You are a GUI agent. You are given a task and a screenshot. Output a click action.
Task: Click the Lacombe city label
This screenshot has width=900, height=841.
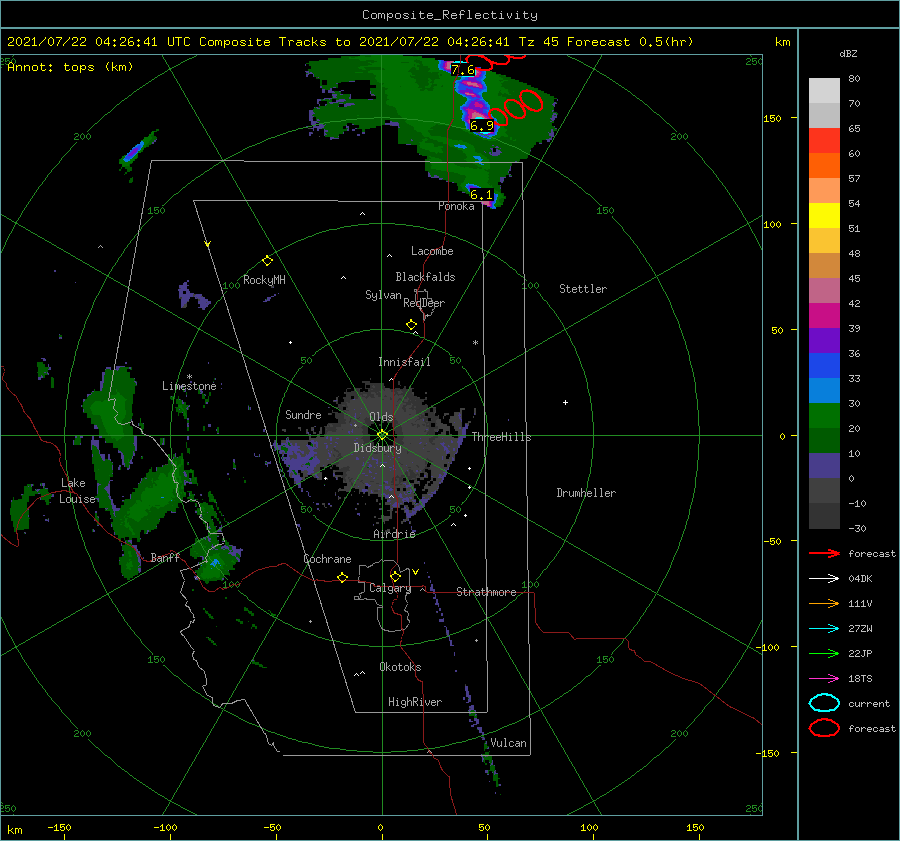[x=432, y=251]
